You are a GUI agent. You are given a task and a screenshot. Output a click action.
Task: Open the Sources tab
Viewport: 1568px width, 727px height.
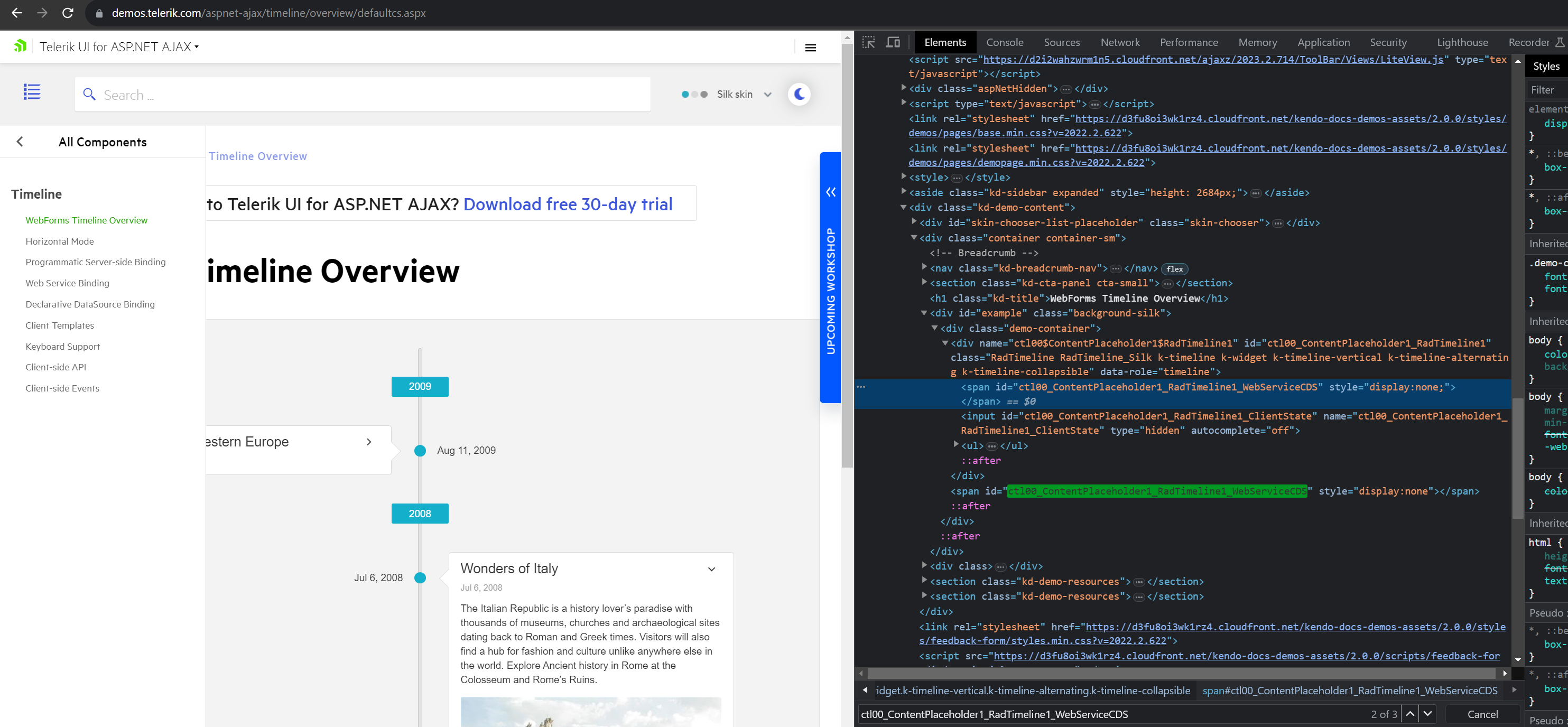click(1062, 43)
